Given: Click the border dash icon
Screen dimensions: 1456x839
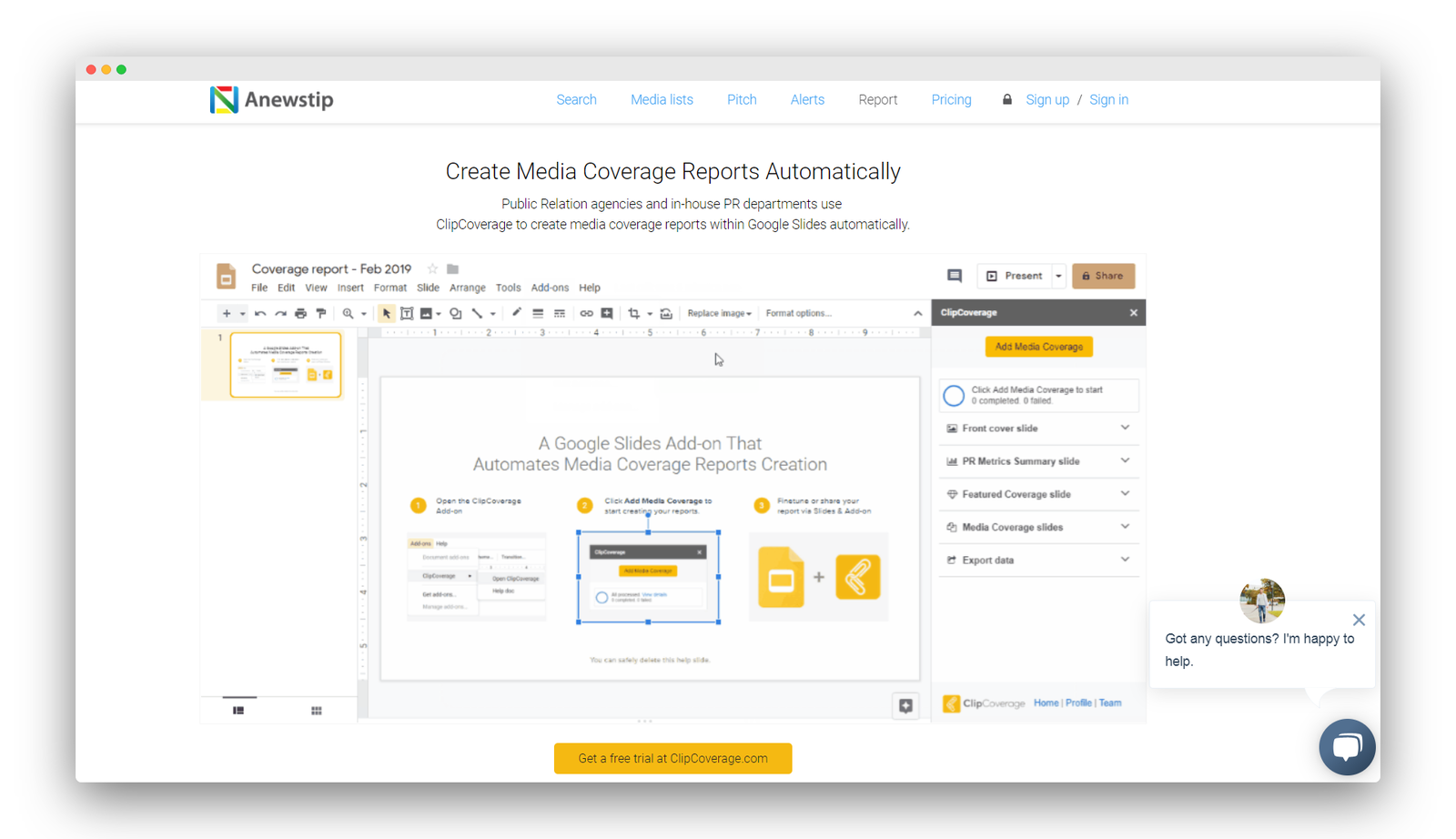Looking at the screenshot, I should click(x=560, y=313).
